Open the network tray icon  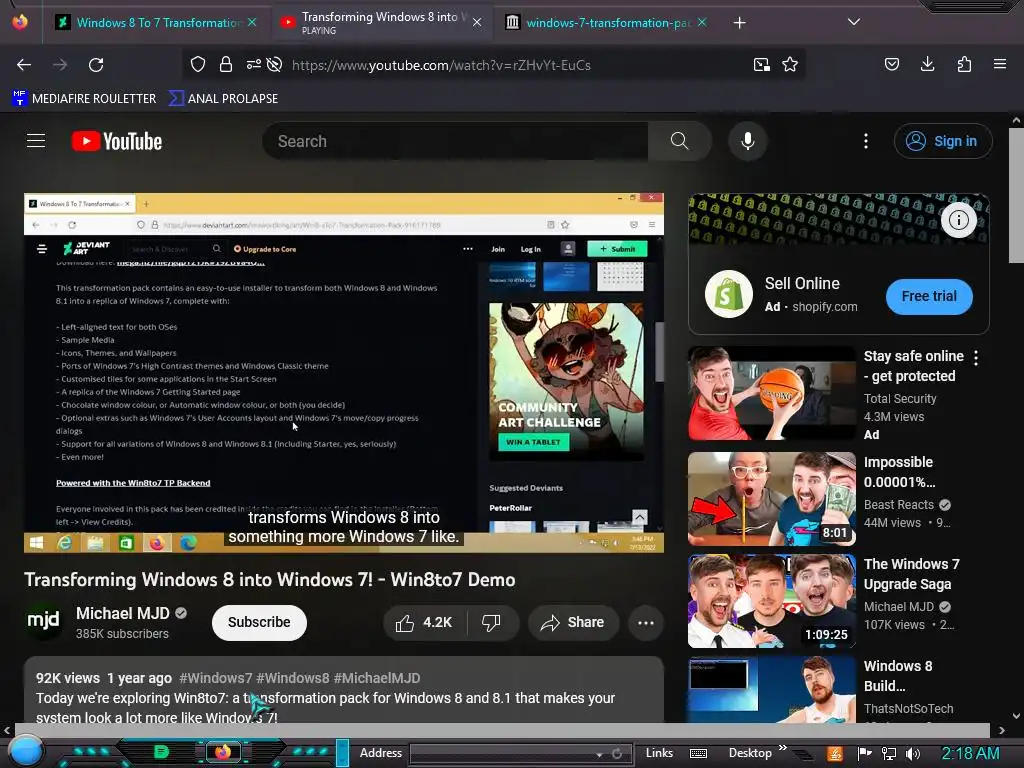889,754
